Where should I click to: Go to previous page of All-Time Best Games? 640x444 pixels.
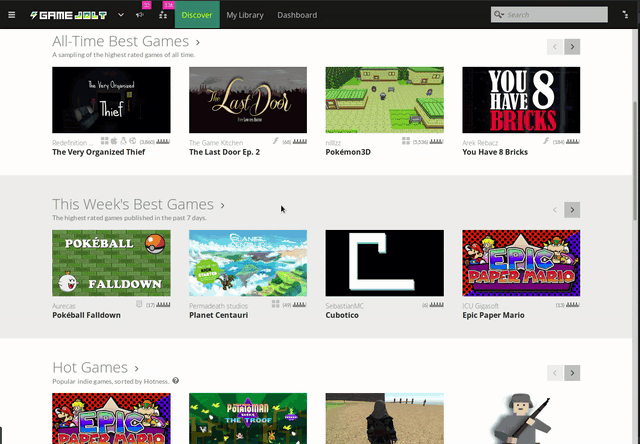[555, 47]
